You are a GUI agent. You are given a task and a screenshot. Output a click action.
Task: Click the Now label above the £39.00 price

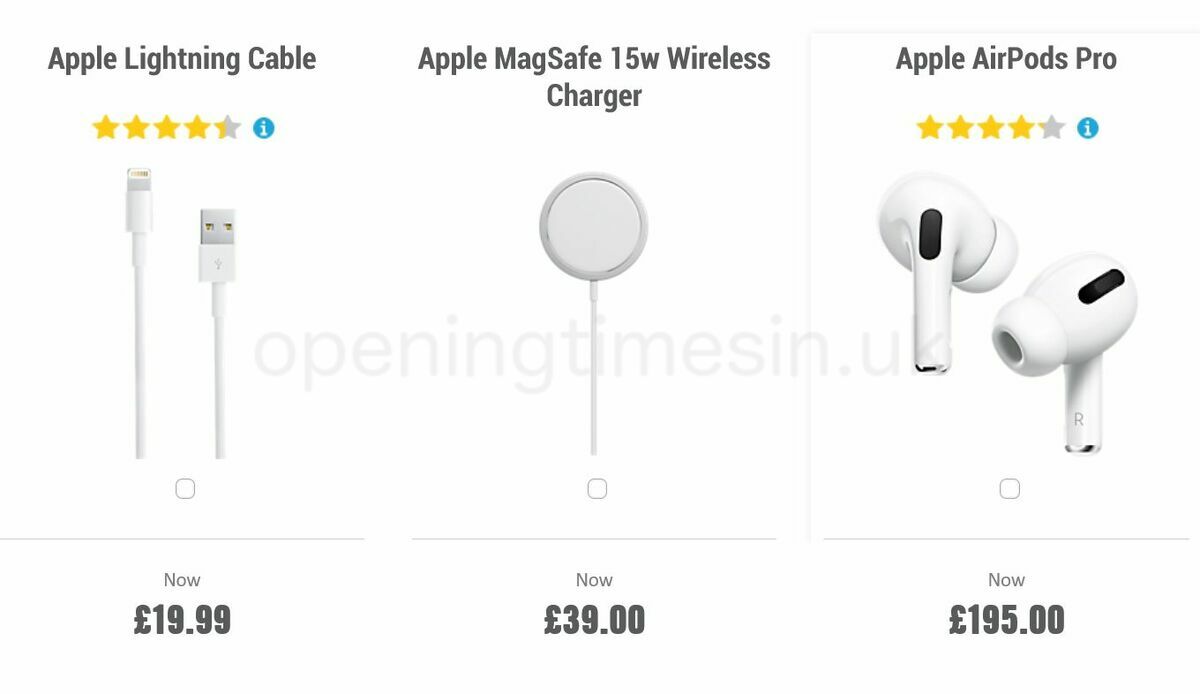tap(595, 579)
